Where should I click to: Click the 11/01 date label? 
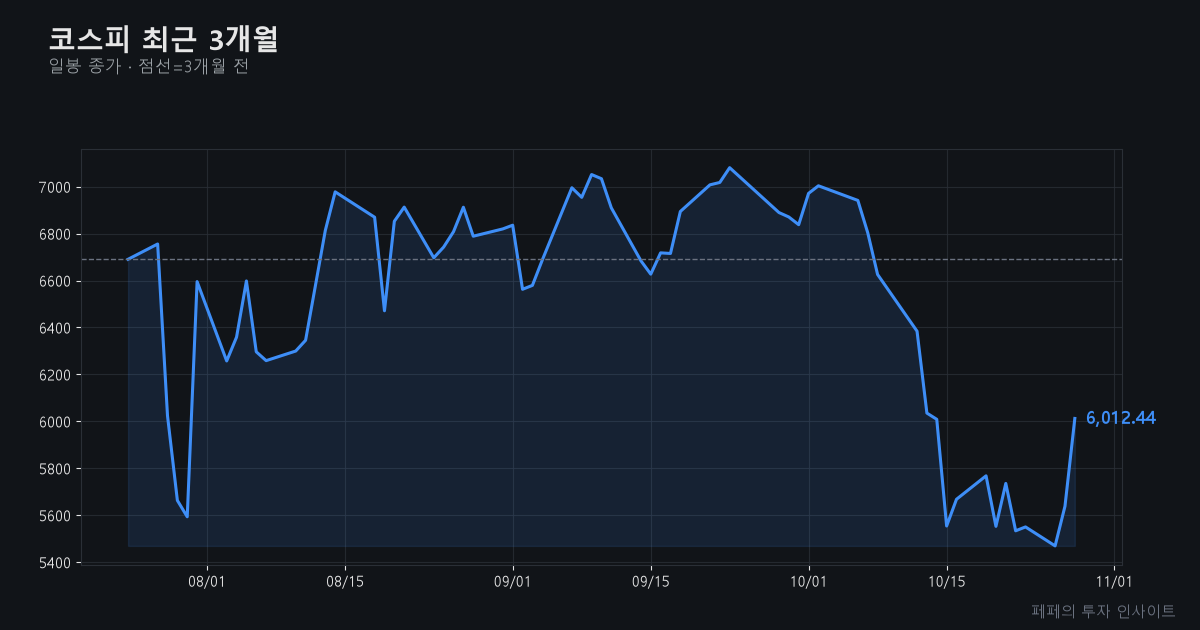1114,581
